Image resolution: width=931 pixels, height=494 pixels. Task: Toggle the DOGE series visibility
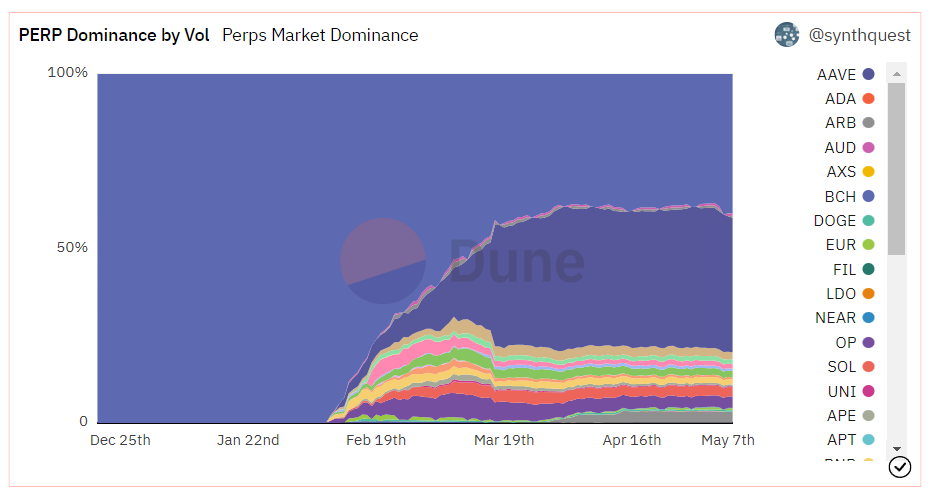844,220
